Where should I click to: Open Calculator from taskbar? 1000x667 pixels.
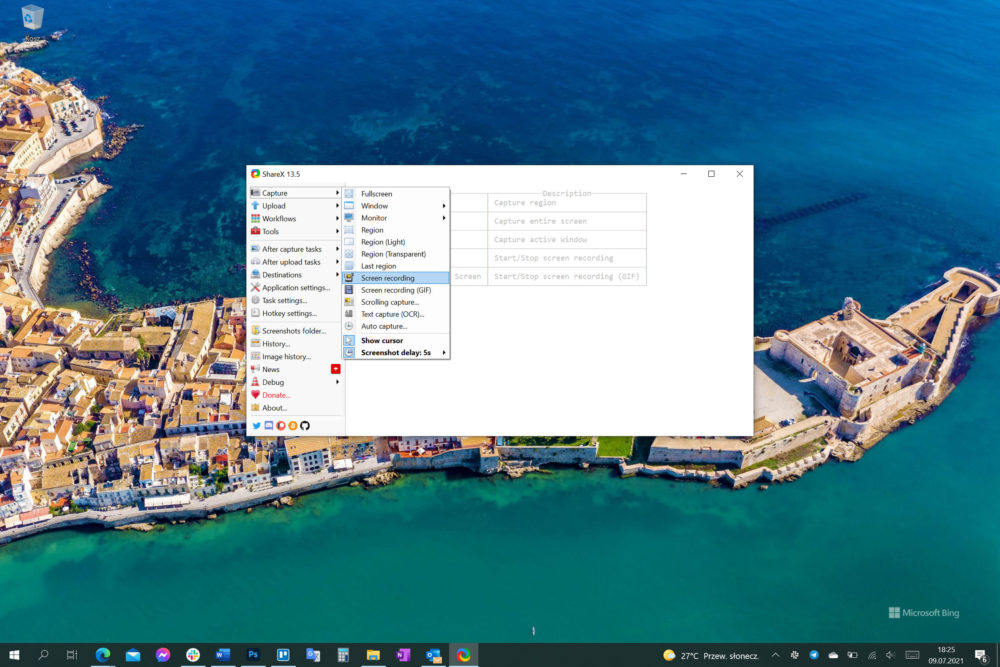coord(343,655)
